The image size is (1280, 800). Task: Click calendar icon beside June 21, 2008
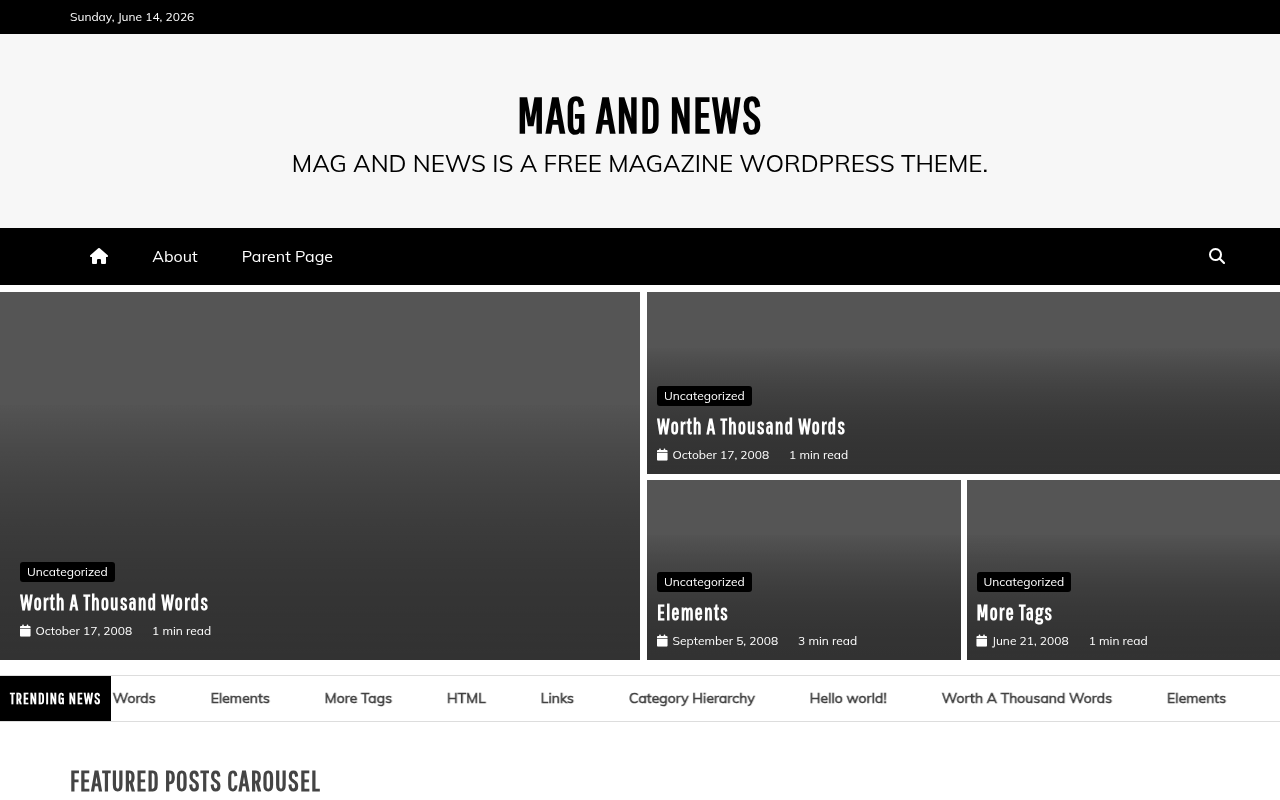(x=982, y=641)
